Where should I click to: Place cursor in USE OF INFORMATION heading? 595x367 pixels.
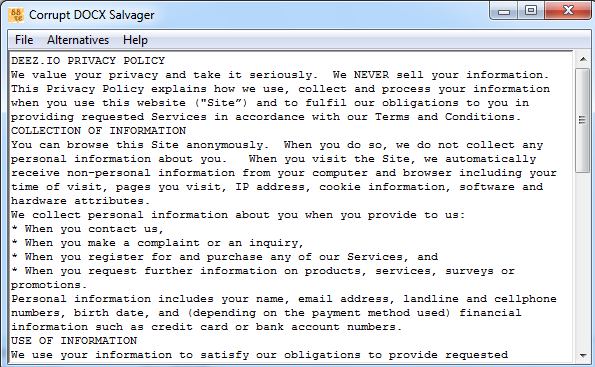pos(74,340)
